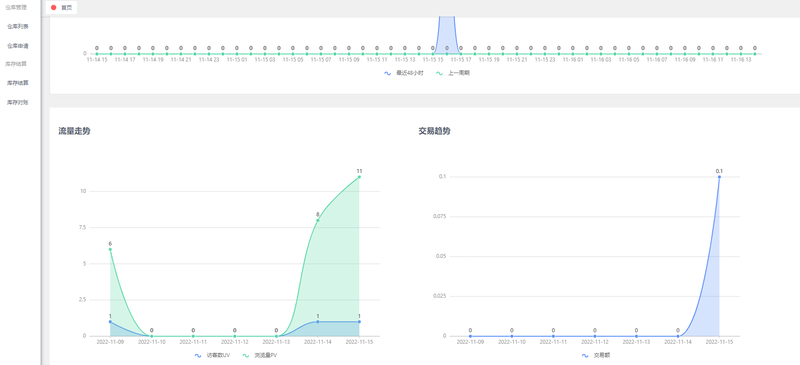The width and height of the screenshot is (800, 365).
Task: Toggle the 浏览量PV legend series
Action: point(260,355)
